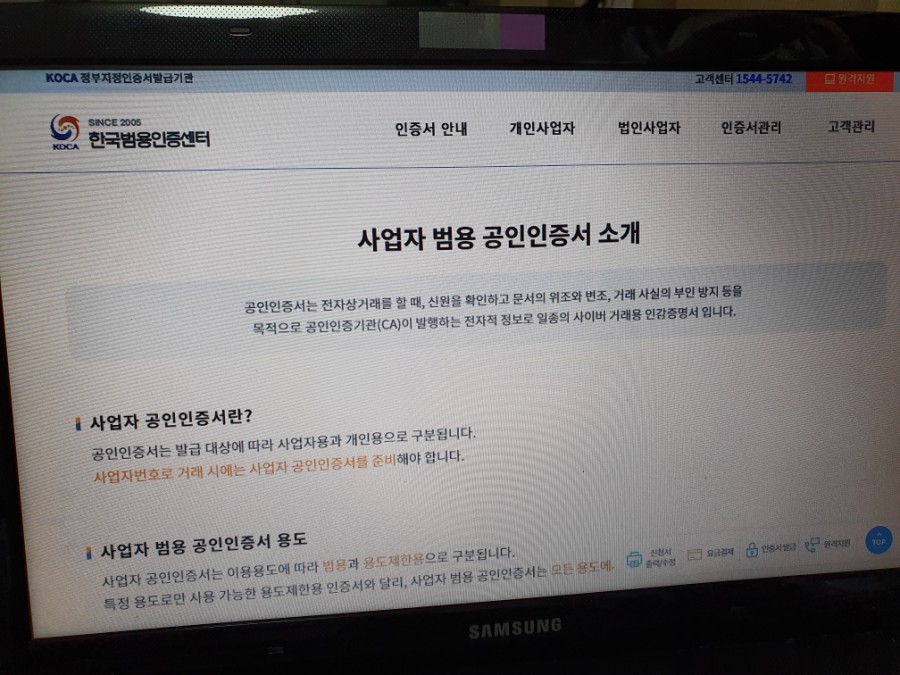Open the 법인사업자 menu
Image resolution: width=900 pixels, height=675 pixels.
pyautogui.click(x=649, y=127)
